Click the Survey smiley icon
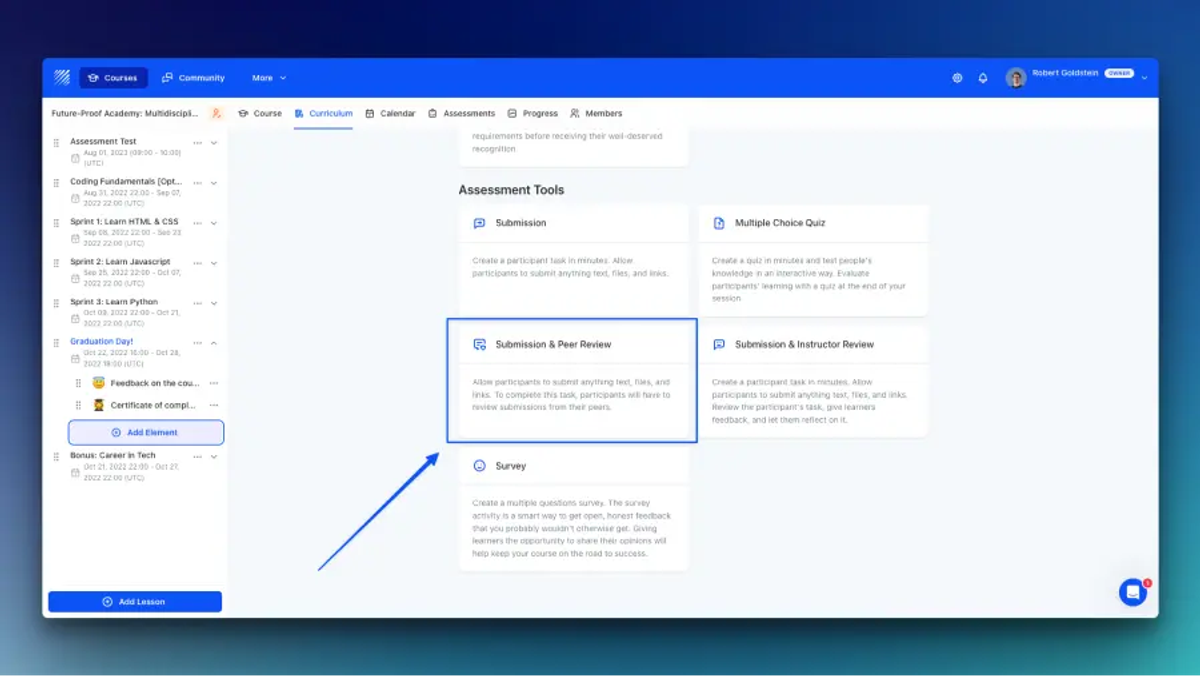Viewport: 1200px width, 676px height. pyautogui.click(x=479, y=466)
